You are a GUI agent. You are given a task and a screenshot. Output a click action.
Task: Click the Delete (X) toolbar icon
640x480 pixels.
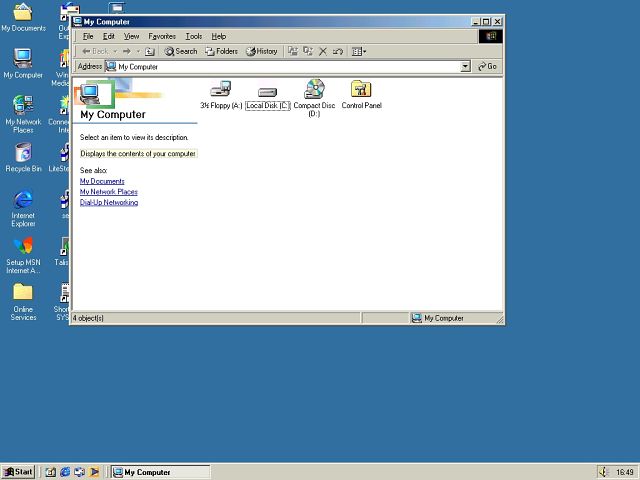pyautogui.click(x=323, y=51)
